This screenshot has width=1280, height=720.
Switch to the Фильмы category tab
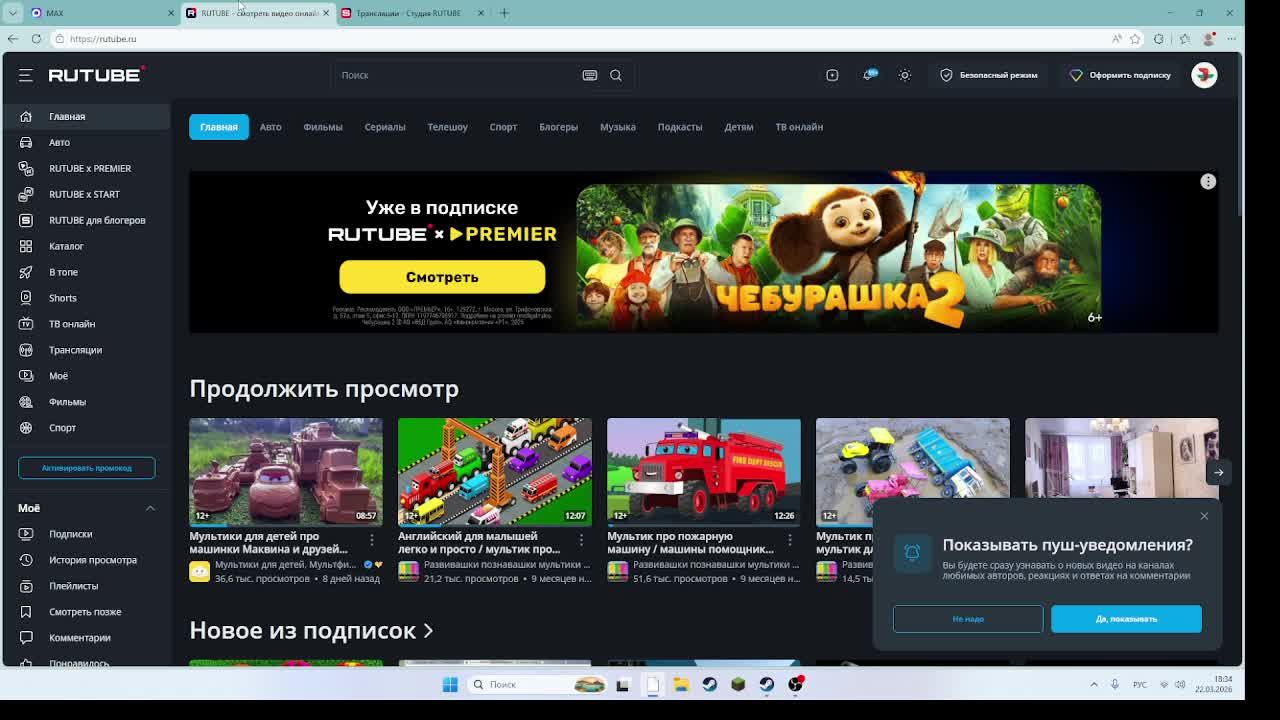point(323,127)
